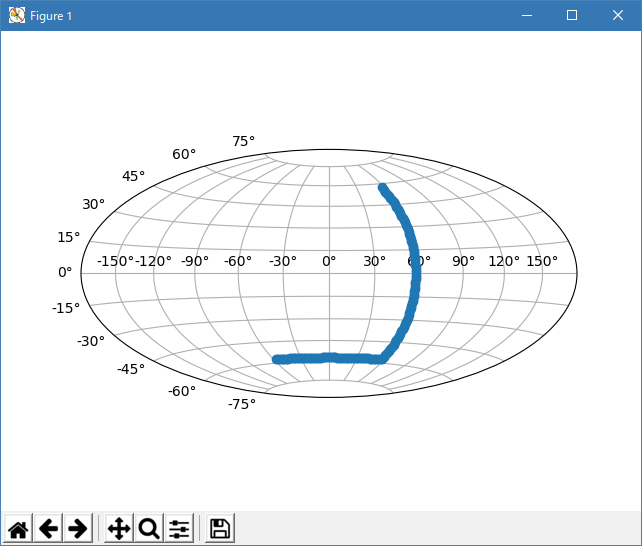Open the Configure subplots sliders dialog

179,528
